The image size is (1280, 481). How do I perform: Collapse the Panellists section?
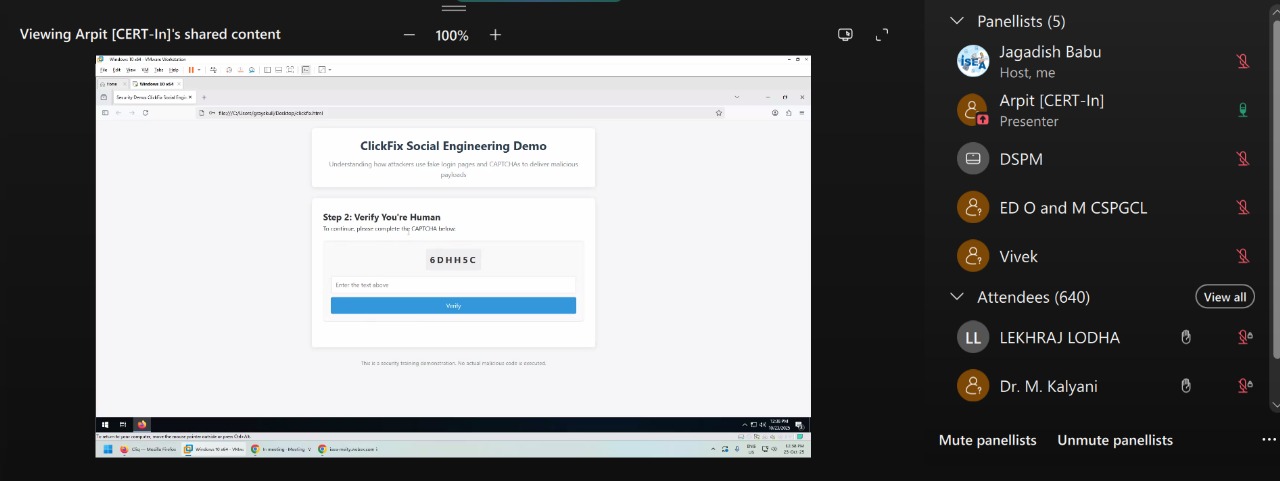pyautogui.click(x=957, y=21)
